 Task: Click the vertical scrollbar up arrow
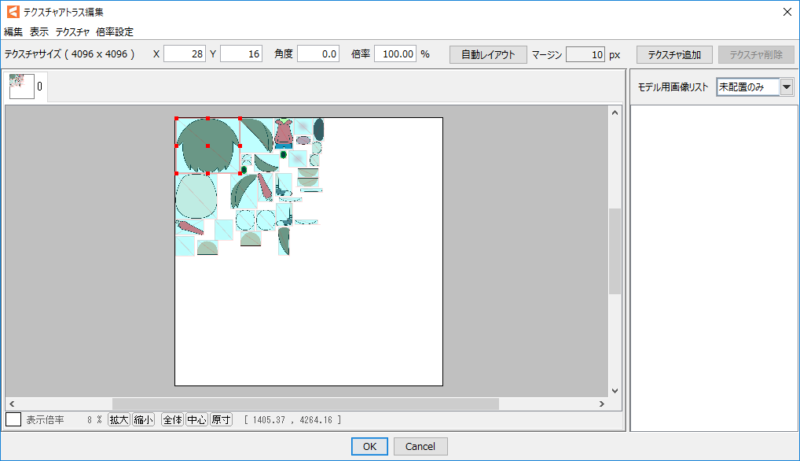[615, 113]
